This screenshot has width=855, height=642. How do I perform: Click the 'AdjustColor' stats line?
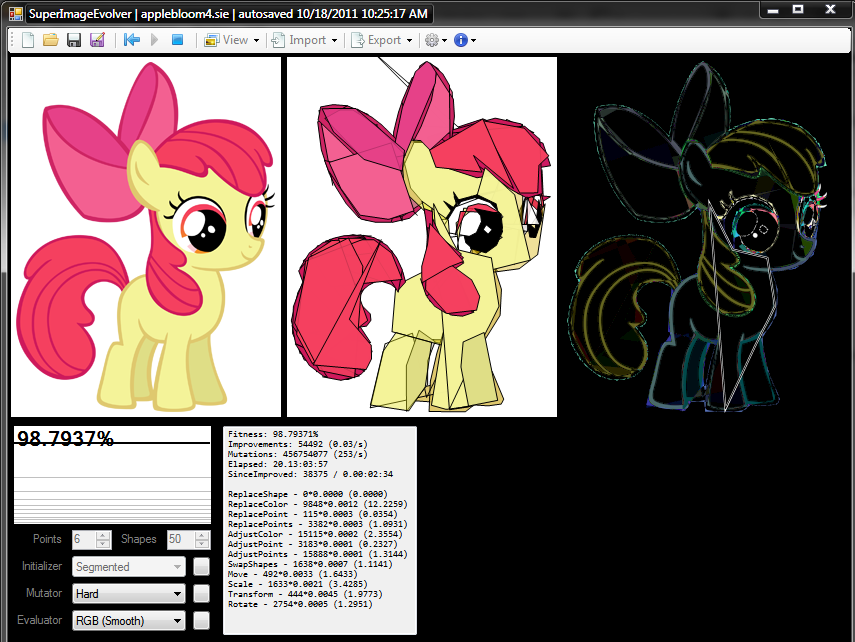point(315,535)
